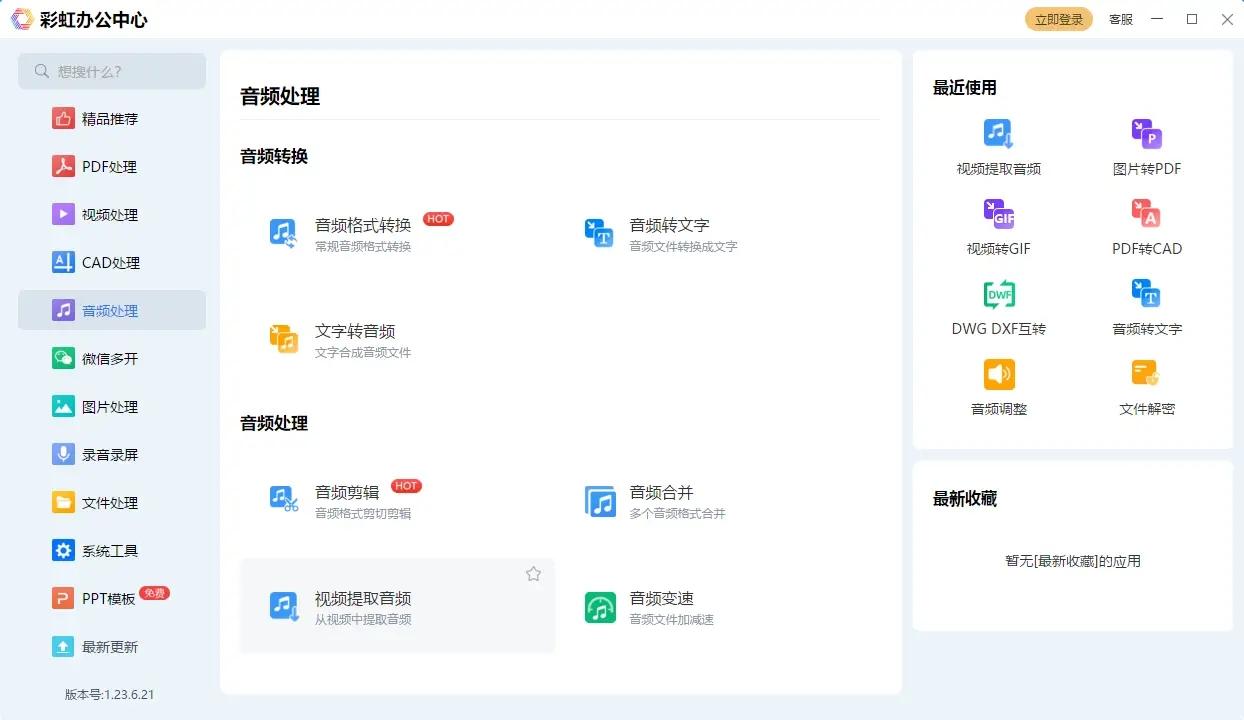Click recent 音频调整 speaker icon
This screenshot has height=720, width=1244.
(x=998, y=374)
